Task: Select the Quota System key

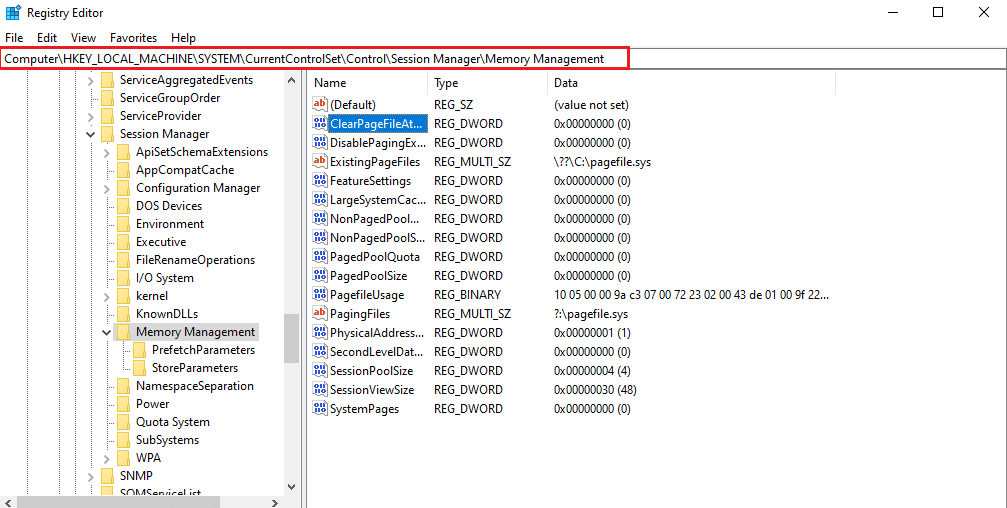Action: [x=173, y=422]
